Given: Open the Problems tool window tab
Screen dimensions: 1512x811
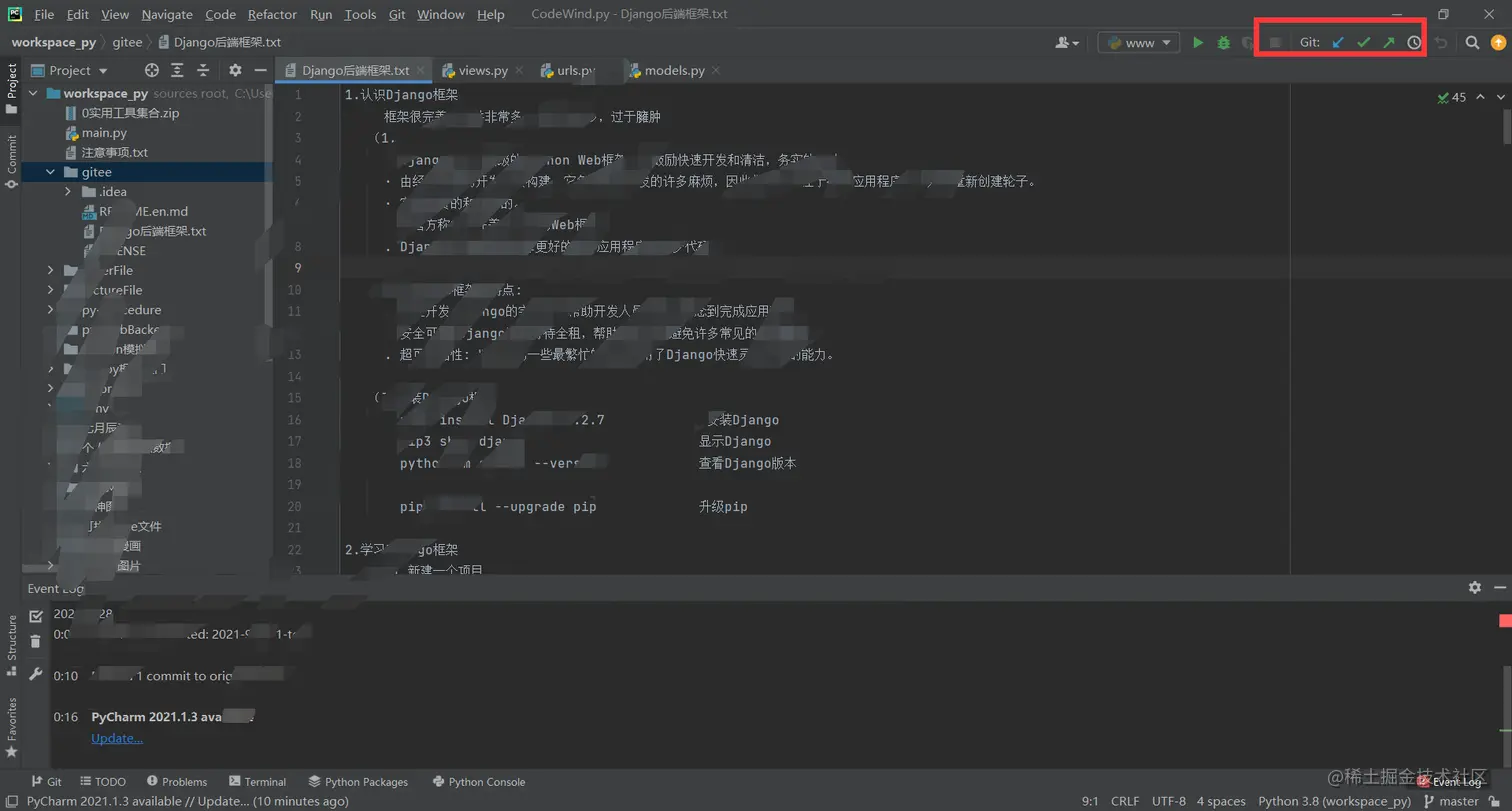Looking at the screenshot, I should [x=177, y=782].
